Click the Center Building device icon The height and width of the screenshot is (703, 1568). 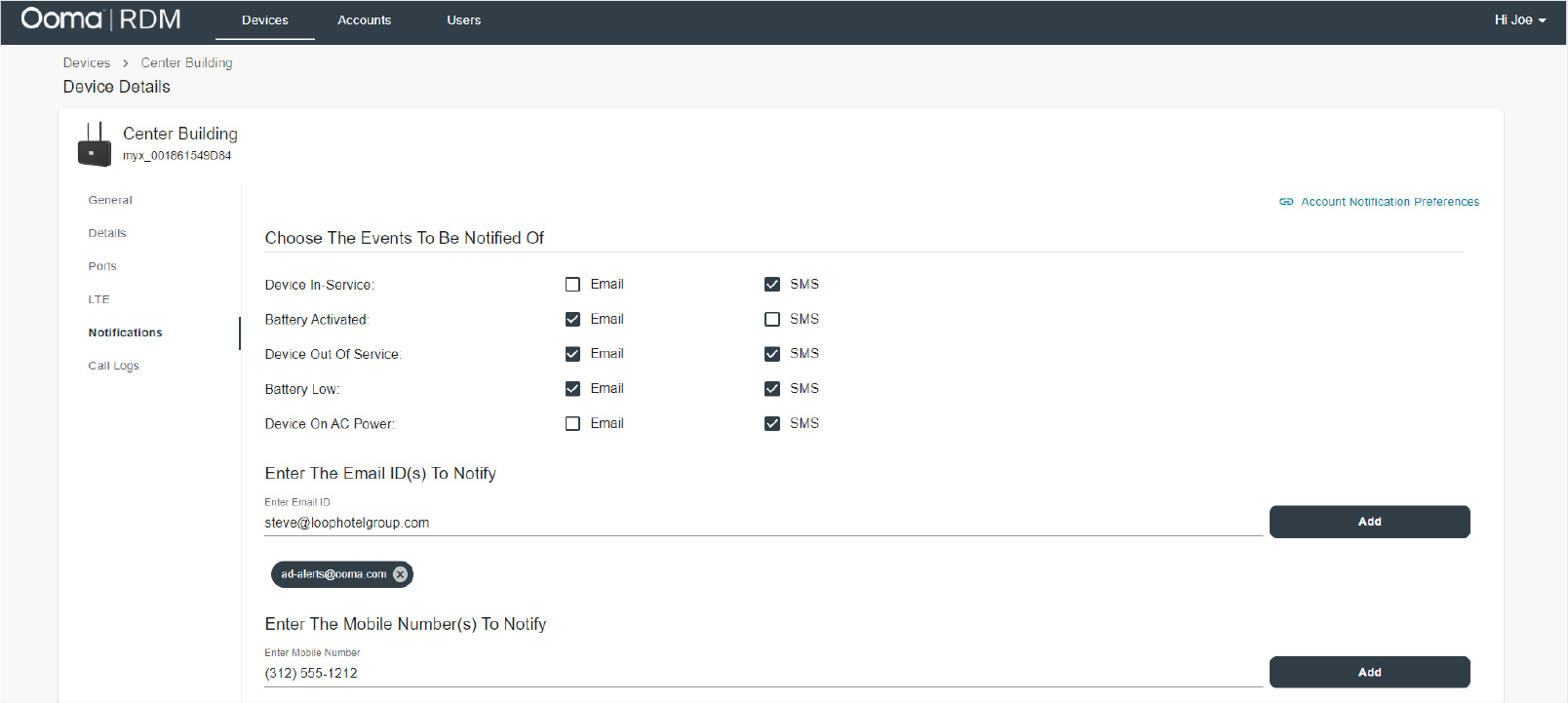point(94,144)
